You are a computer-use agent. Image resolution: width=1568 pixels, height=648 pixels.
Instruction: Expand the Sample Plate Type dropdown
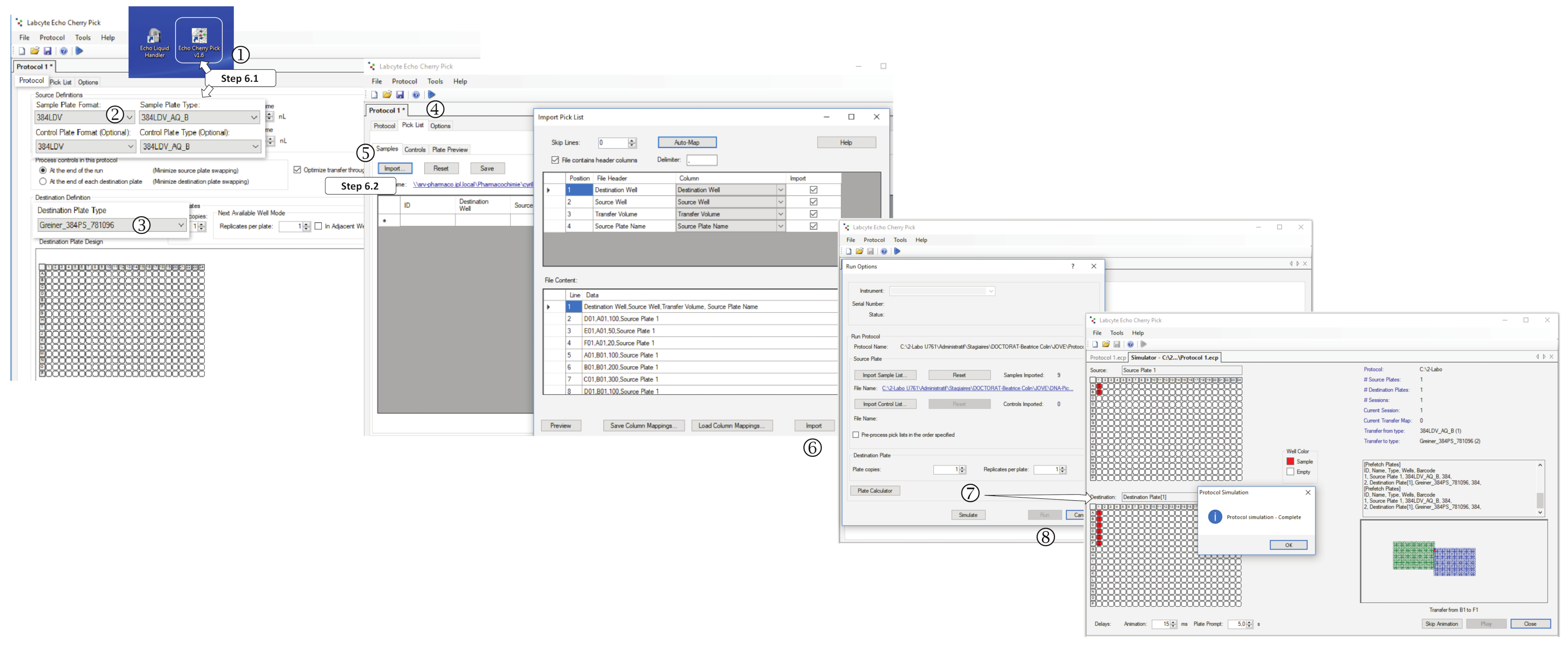point(254,118)
